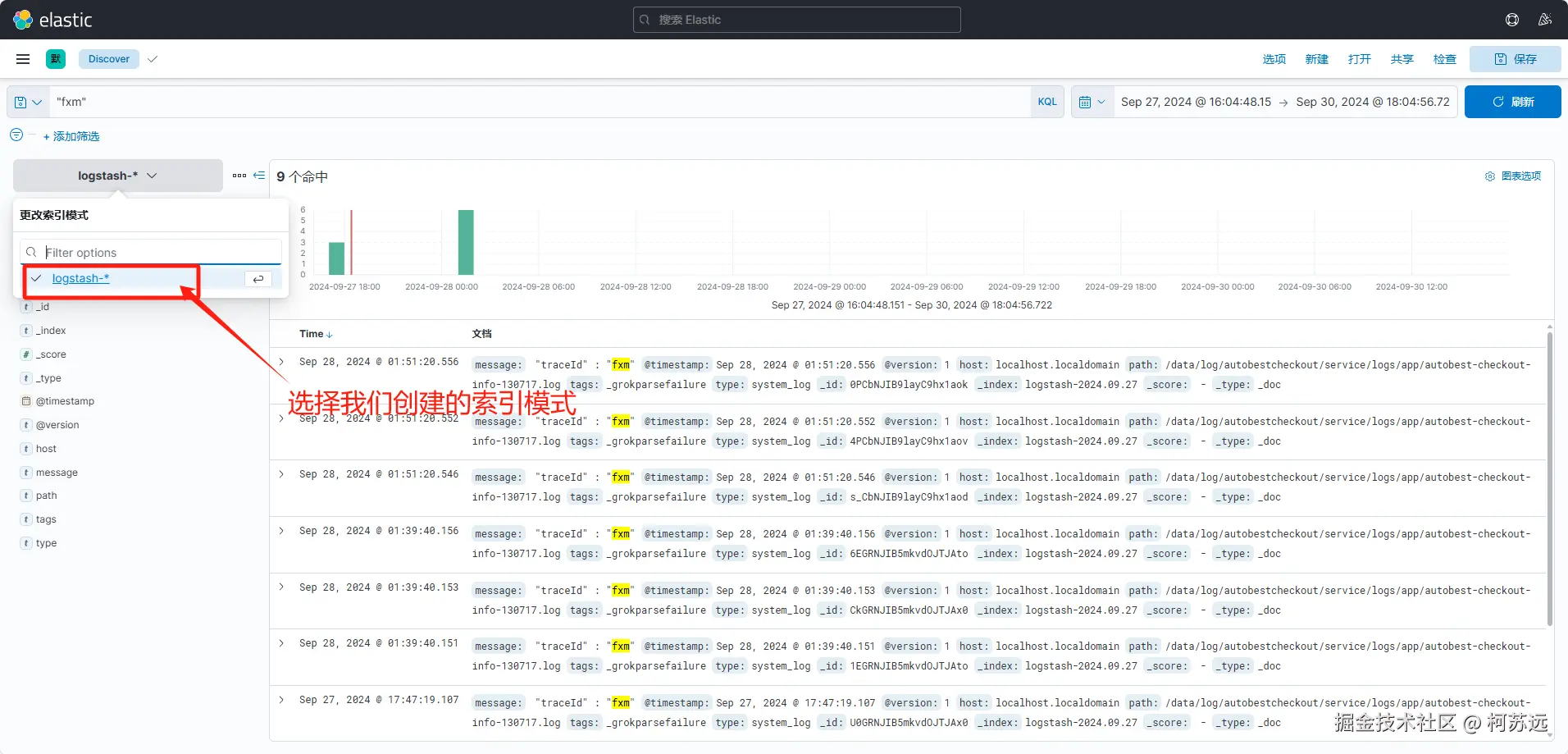Screen dimensions: 1568x754
Task: Click 打开 in the top menu
Action: pos(1360,59)
